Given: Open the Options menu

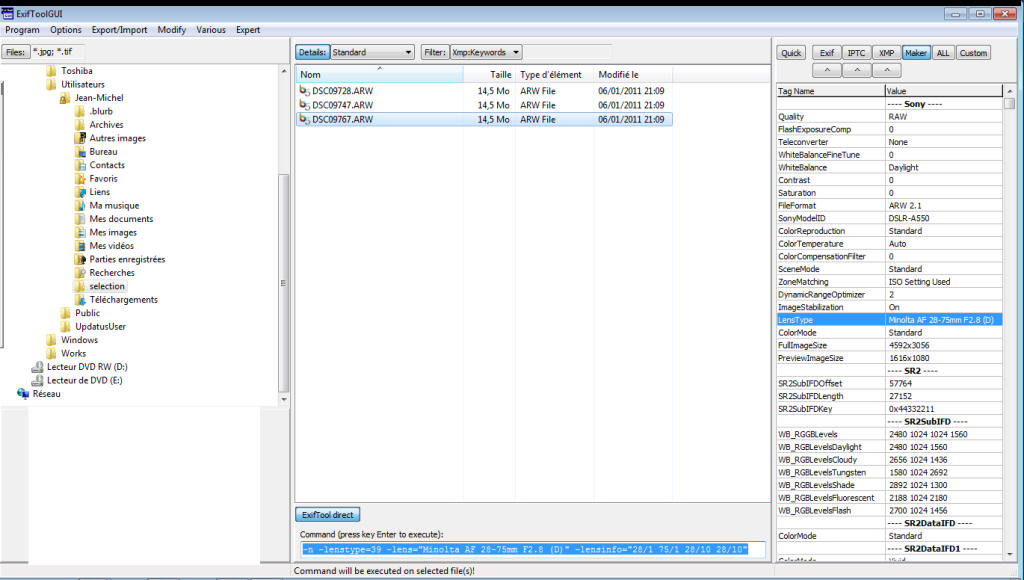Looking at the screenshot, I should (x=66, y=30).
